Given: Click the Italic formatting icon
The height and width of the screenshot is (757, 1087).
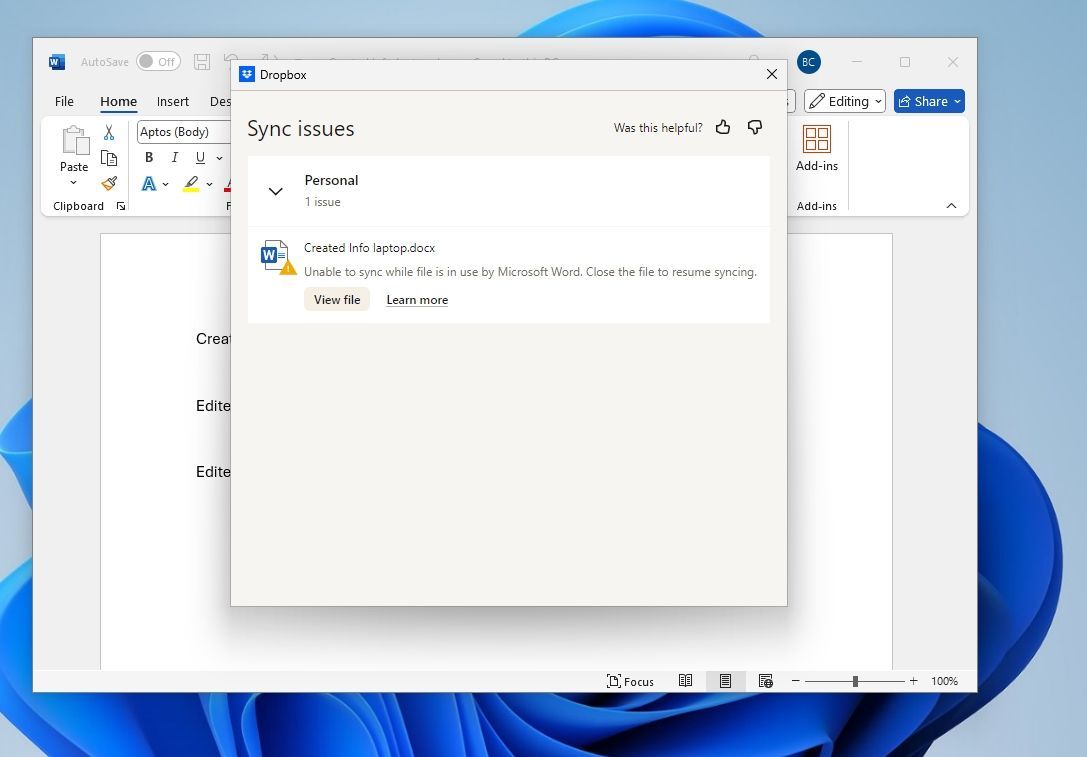Looking at the screenshot, I should [174, 157].
